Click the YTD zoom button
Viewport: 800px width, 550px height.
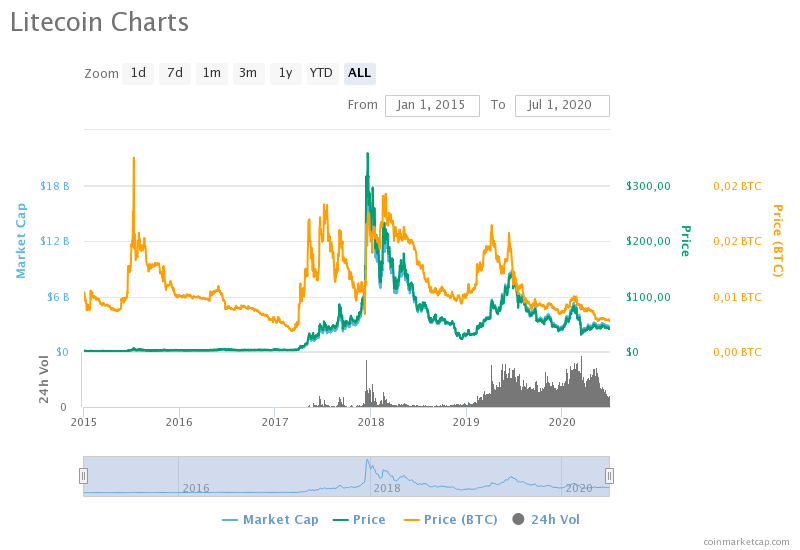322,73
